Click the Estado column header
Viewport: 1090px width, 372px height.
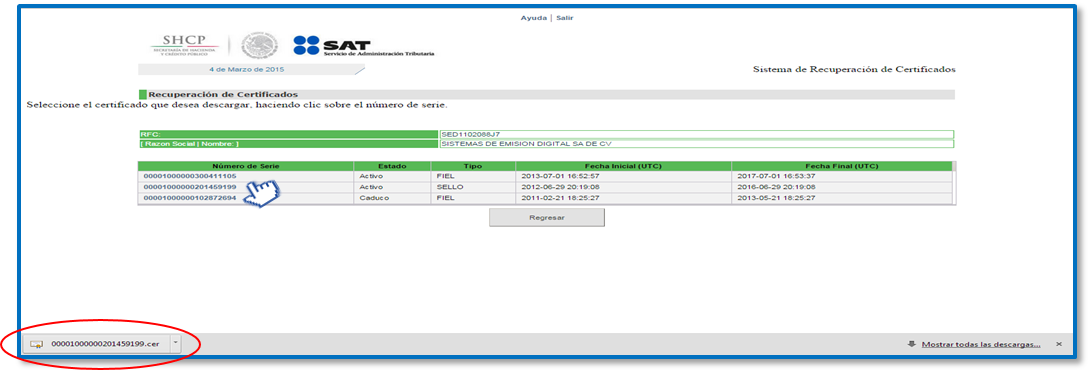click(x=392, y=166)
